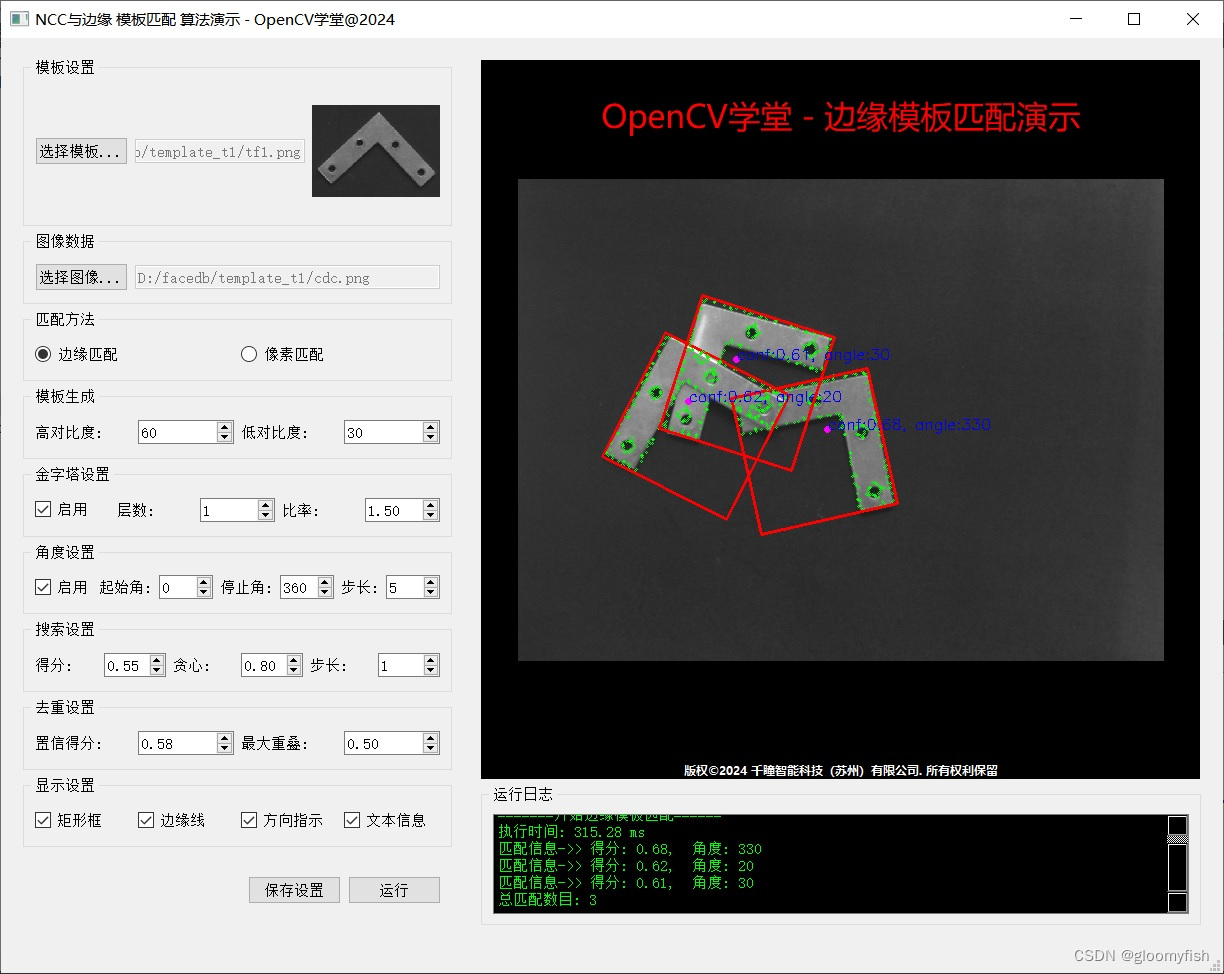Click the 置信得分 input field
The height and width of the screenshot is (974, 1224).
pyautogui.click(x=170, y=743)
